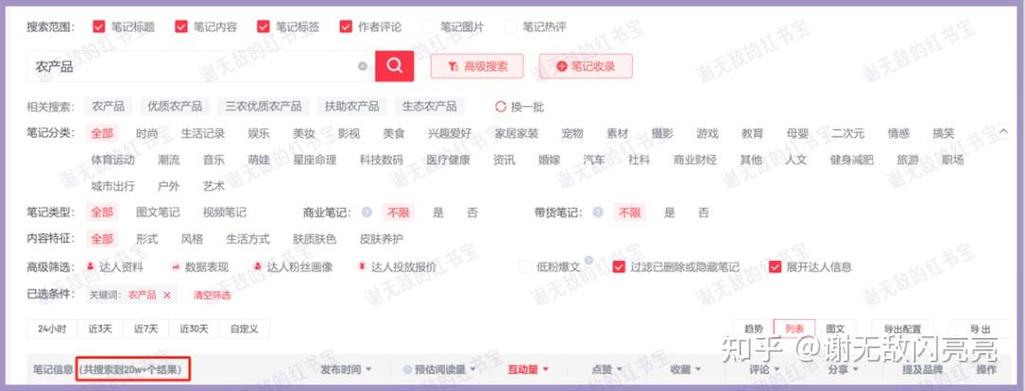Expand the 数据表现 advanced filter

click(200, 267)
